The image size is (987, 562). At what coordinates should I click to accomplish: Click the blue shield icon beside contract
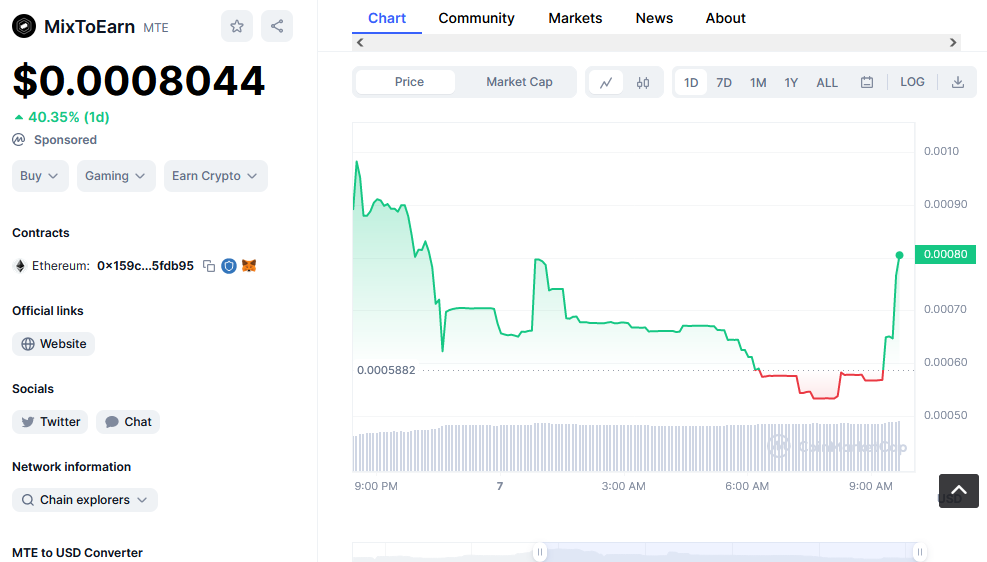pyautogui.click(x=229, y=266)
